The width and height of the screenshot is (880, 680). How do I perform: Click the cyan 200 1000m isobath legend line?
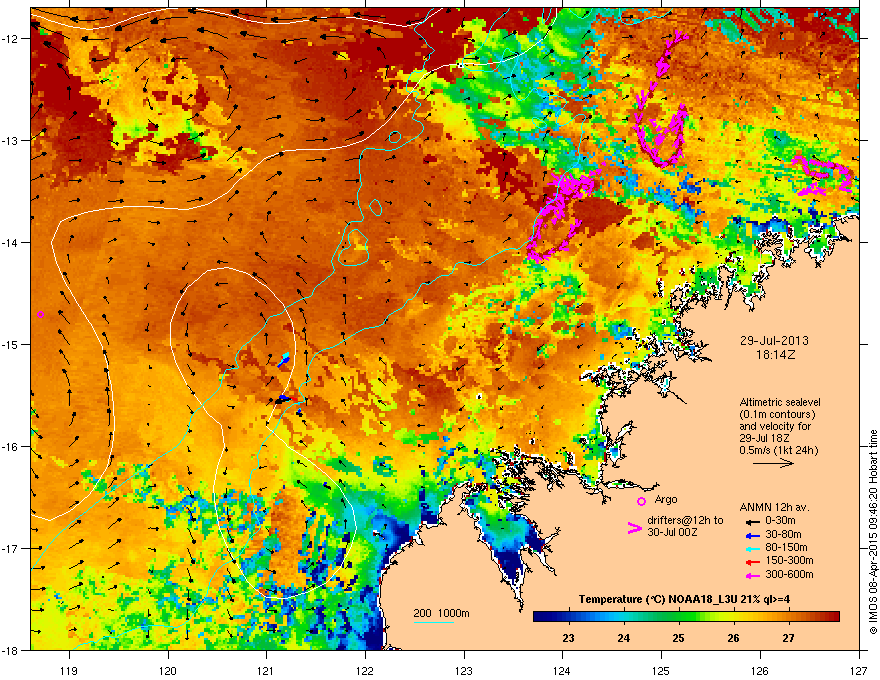(434, 622)
